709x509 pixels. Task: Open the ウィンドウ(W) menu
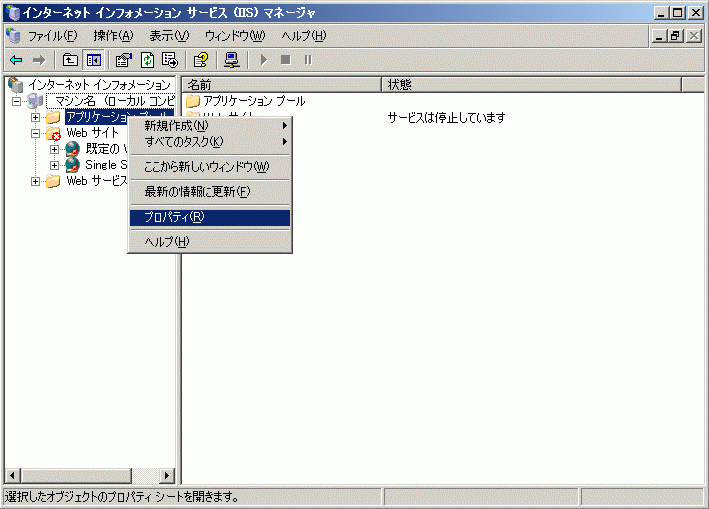235,36
